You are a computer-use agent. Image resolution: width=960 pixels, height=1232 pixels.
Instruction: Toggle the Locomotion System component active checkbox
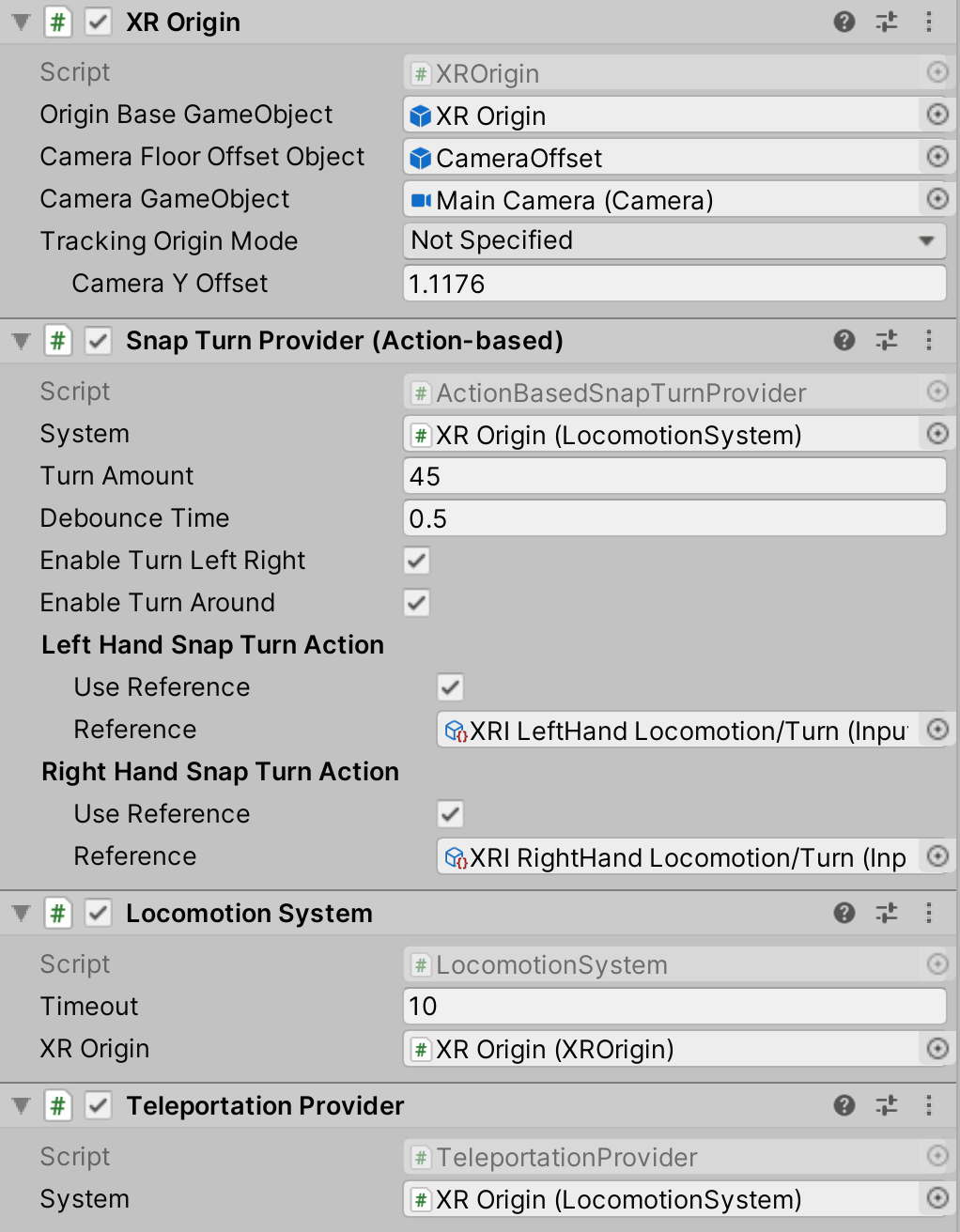98,913
